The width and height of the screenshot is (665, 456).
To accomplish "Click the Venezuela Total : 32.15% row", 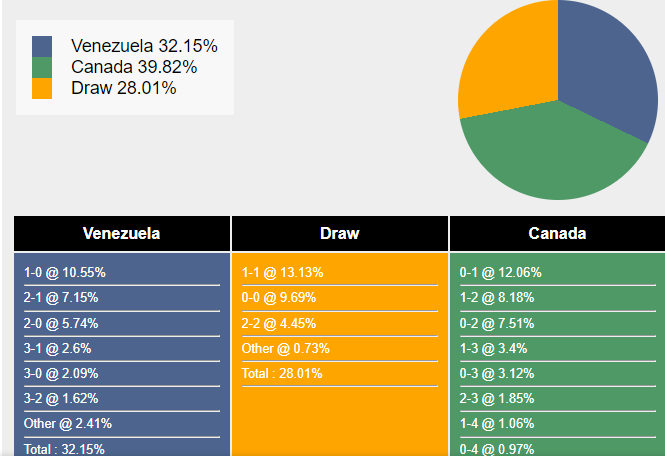I will click(64, 448).
